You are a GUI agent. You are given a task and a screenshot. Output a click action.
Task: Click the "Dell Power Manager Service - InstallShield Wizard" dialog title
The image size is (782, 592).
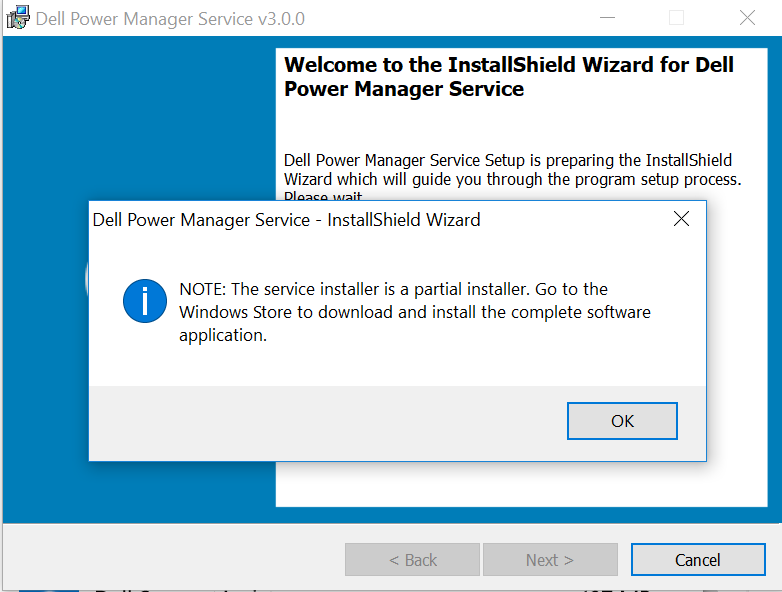[x=286, y=220]
